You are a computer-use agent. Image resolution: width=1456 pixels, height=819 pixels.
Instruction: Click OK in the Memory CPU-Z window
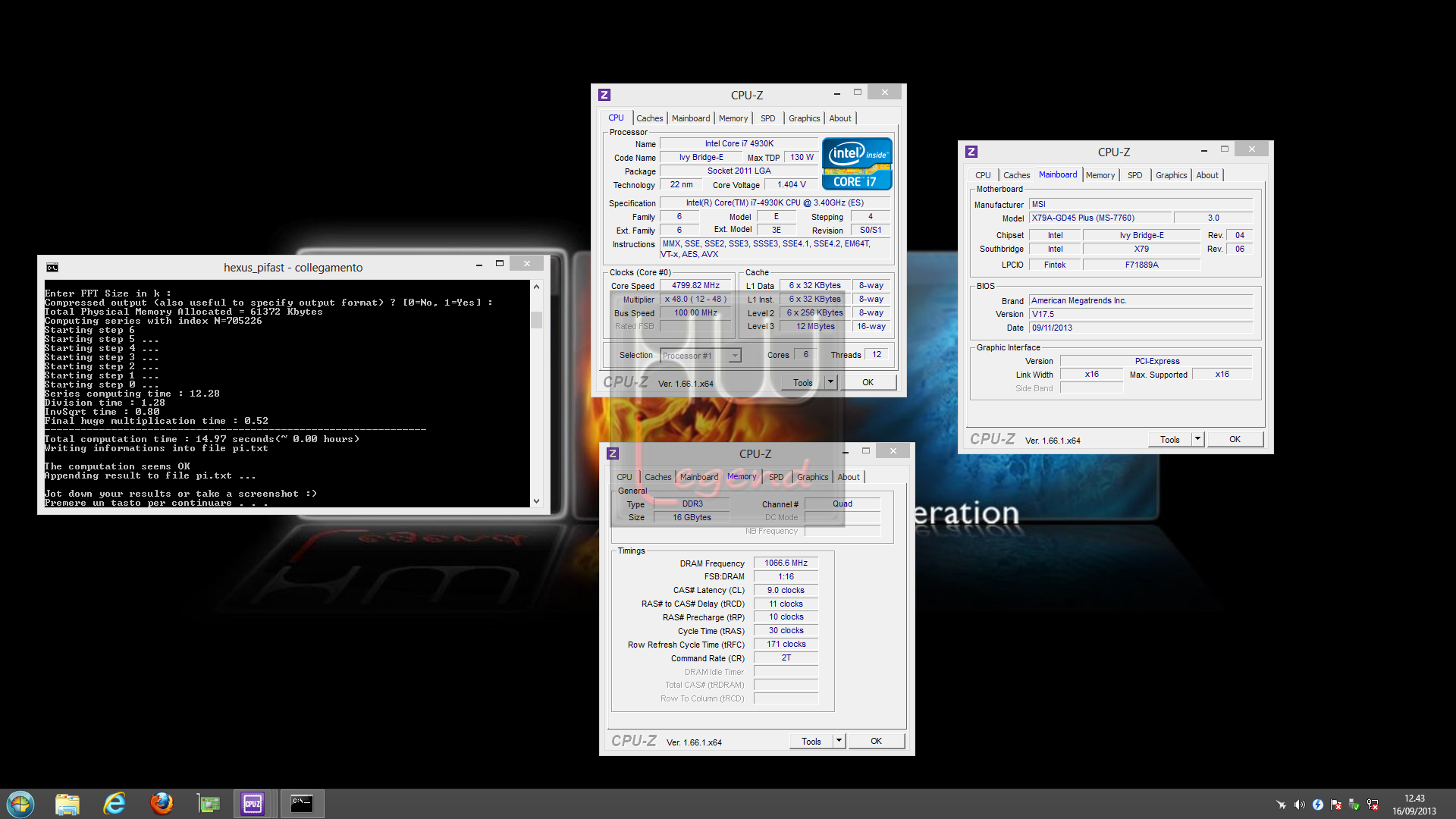click(x=877, y=741)
